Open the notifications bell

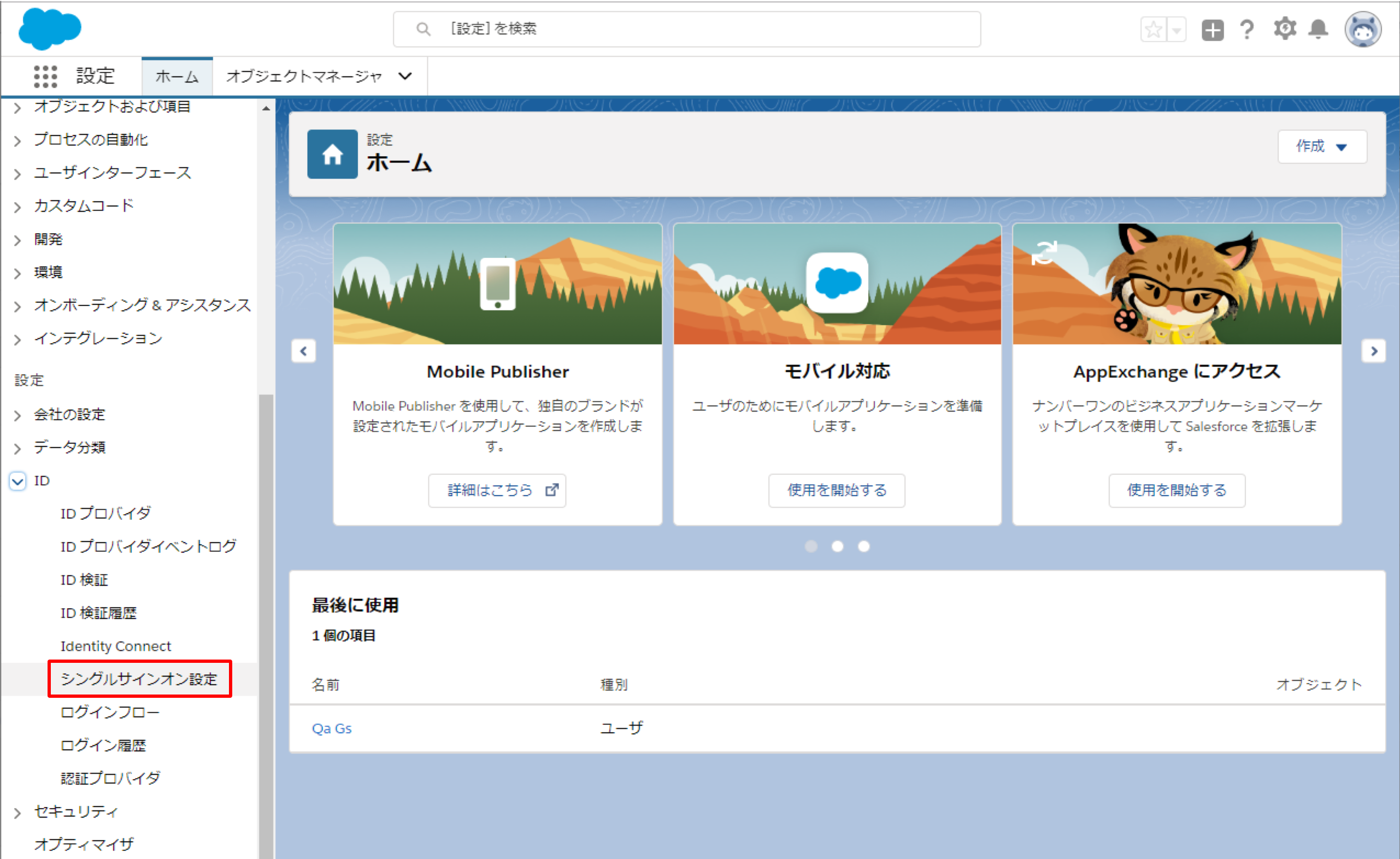1318,30
